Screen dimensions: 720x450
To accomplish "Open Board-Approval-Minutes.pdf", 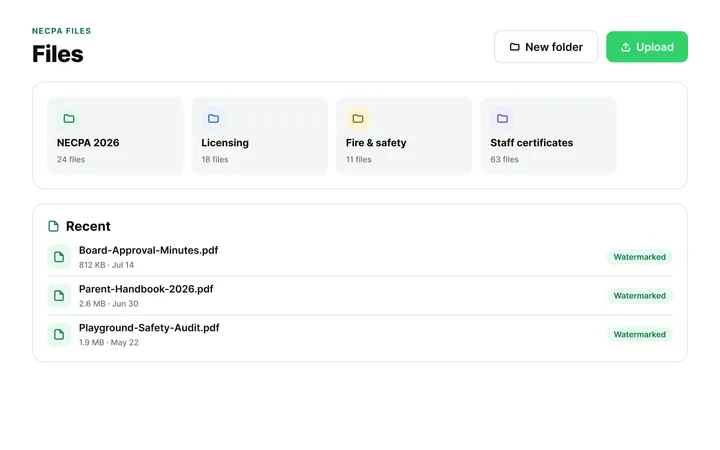I will click(148, 250).
